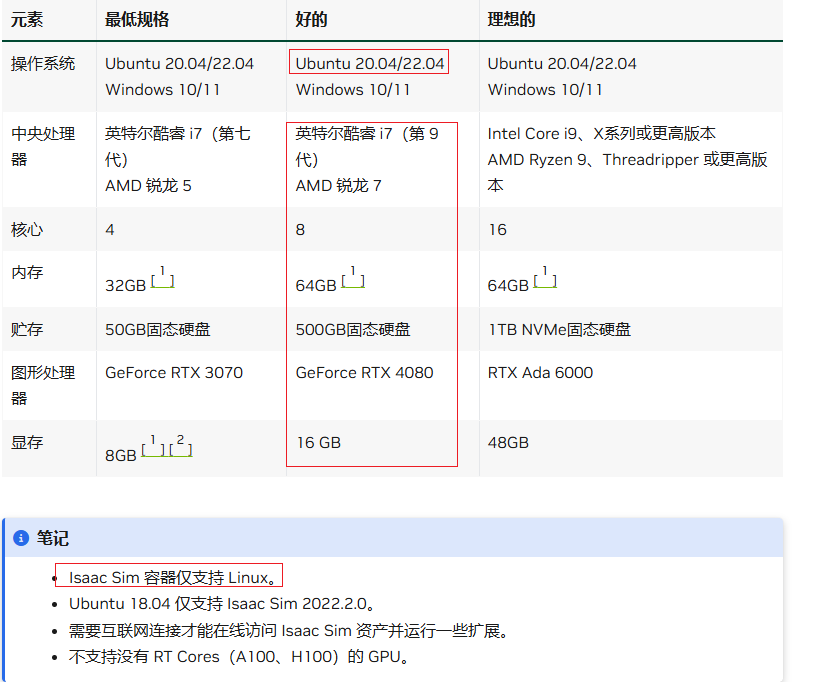Select the 显存 row label
Viewport: 814px width, 682px height.
(x=27, y=442)
